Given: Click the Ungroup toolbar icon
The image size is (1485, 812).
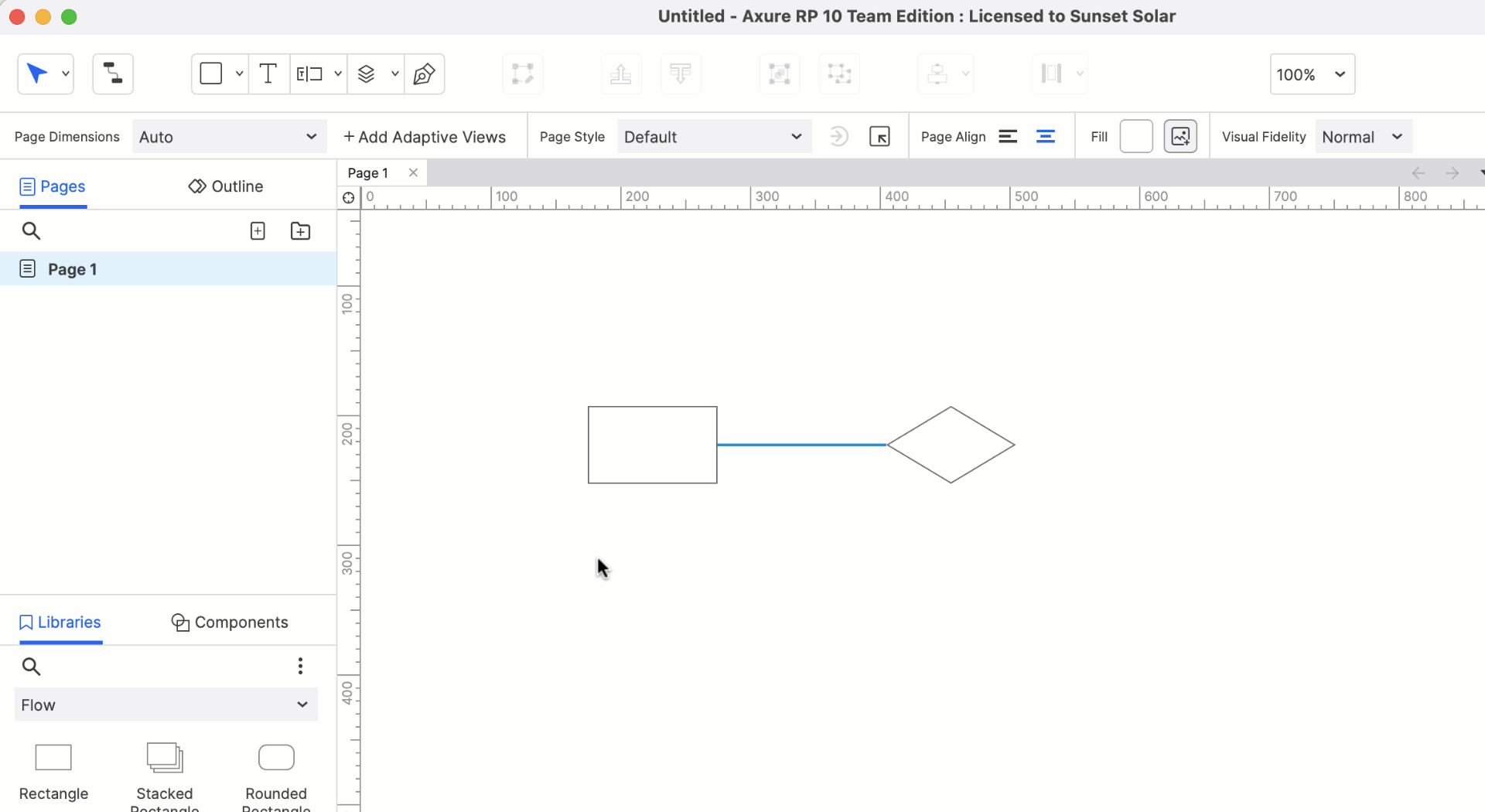Looking at the screenshot, I should click(839, 74).
